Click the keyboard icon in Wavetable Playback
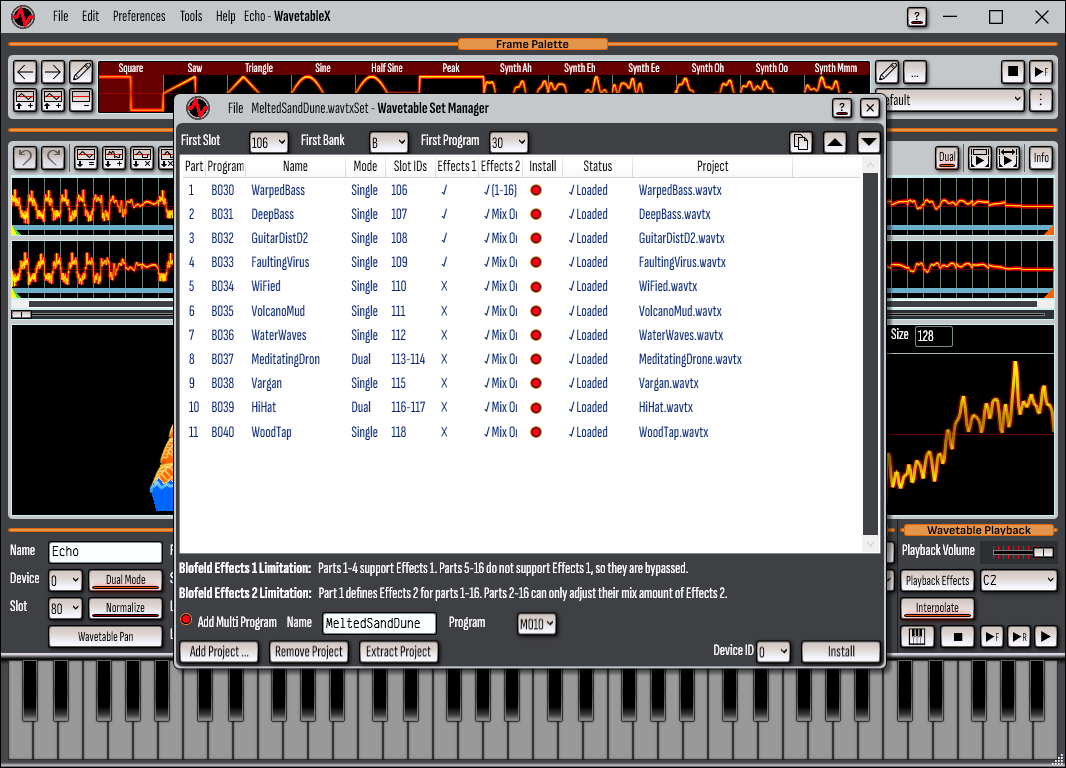This screenshot has width=1066, height=768. (x=917, y=637)
